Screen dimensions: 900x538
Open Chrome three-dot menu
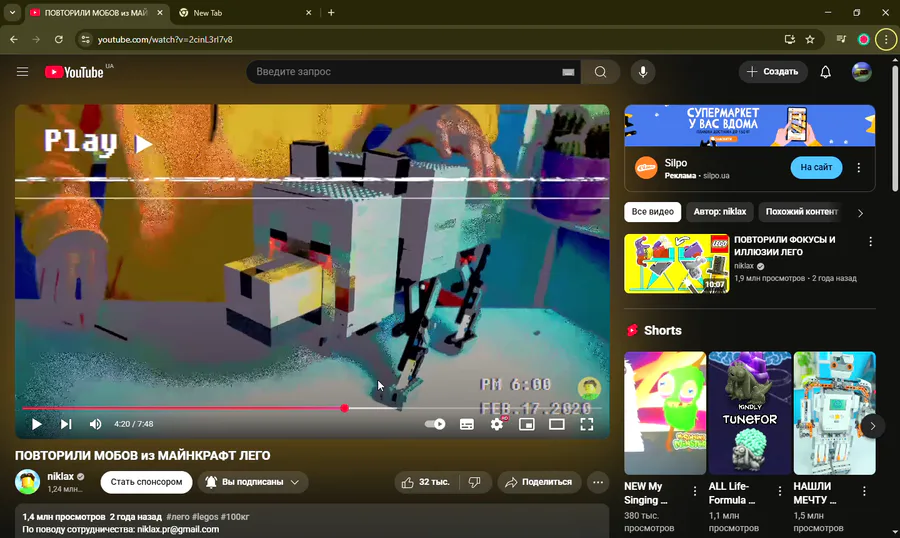tap(886, 40)
